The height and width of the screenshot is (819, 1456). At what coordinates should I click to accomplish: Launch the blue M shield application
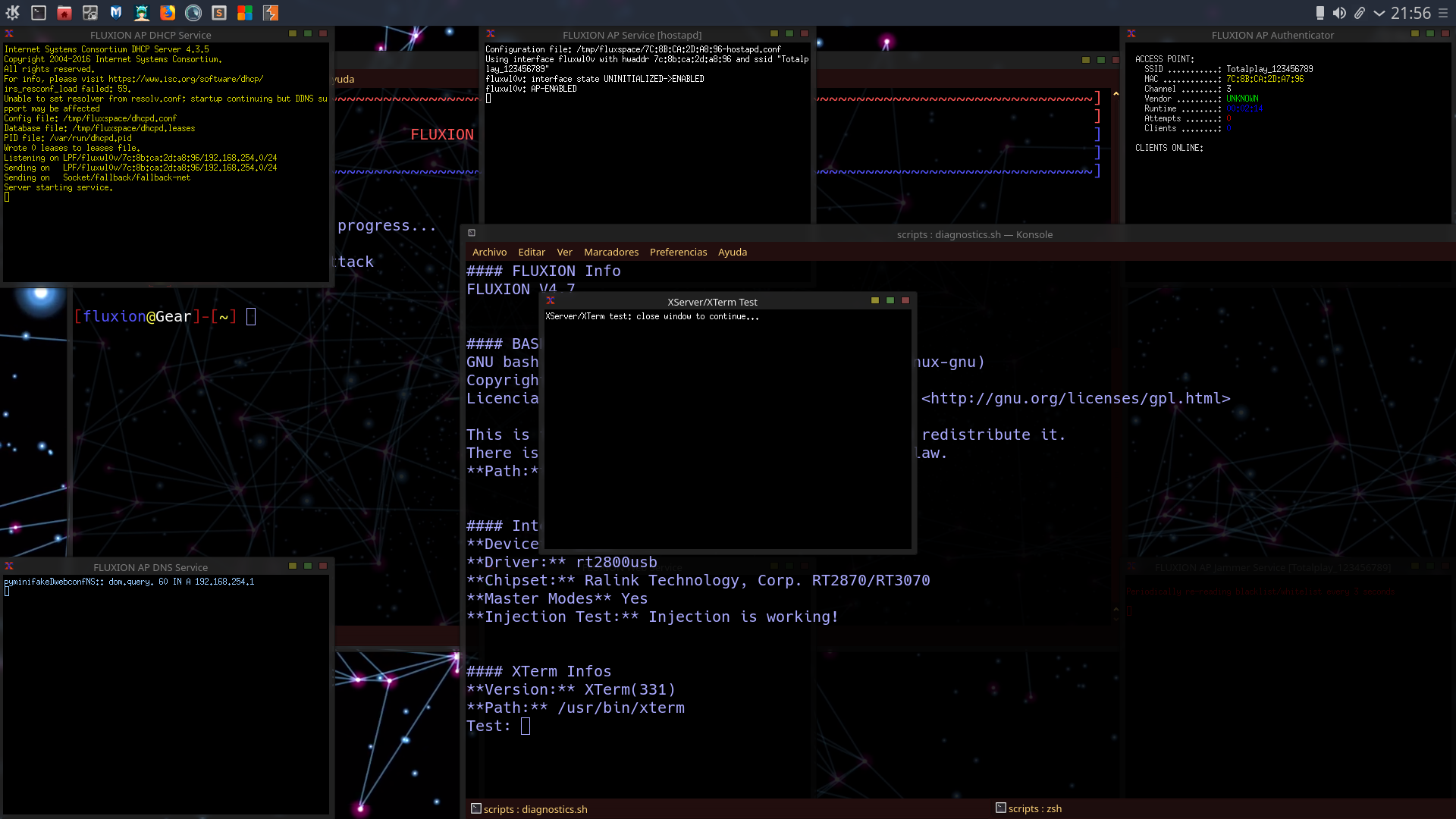(116, 12)
